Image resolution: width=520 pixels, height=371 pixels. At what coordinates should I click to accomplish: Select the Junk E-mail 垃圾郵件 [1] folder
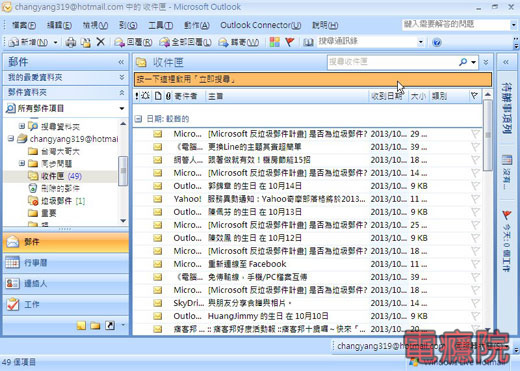coord(63,201)
